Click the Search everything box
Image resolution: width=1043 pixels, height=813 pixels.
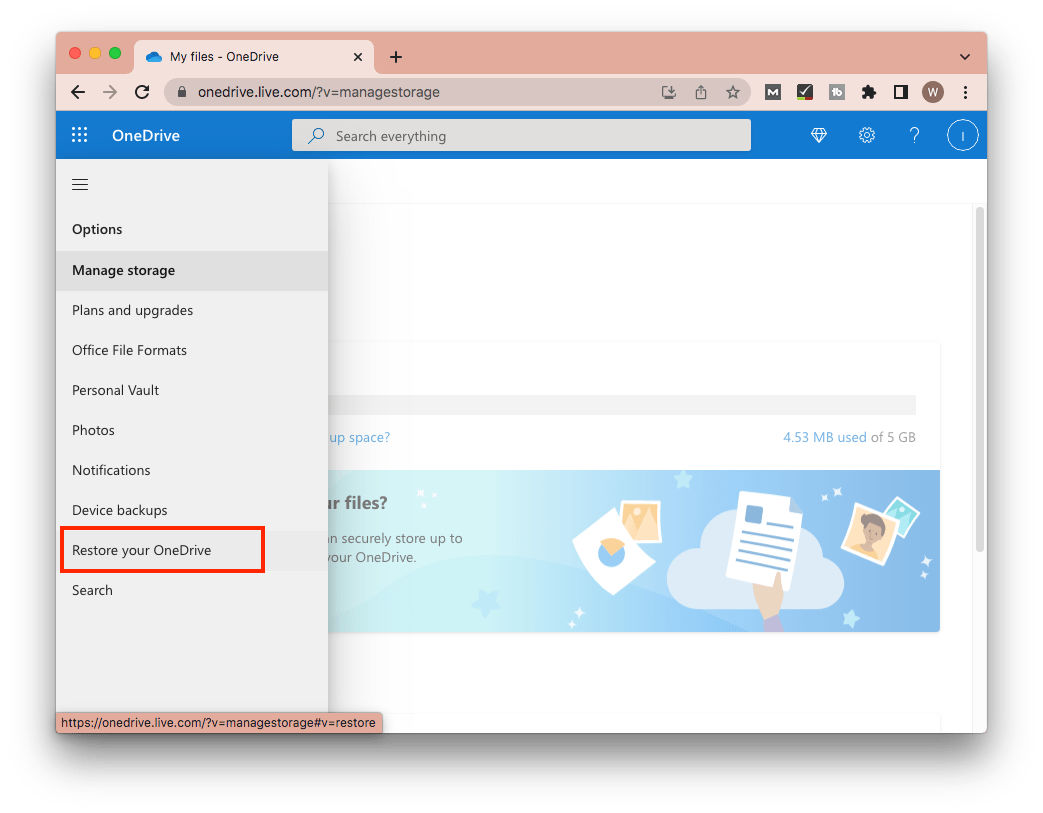tap(520, 136)
